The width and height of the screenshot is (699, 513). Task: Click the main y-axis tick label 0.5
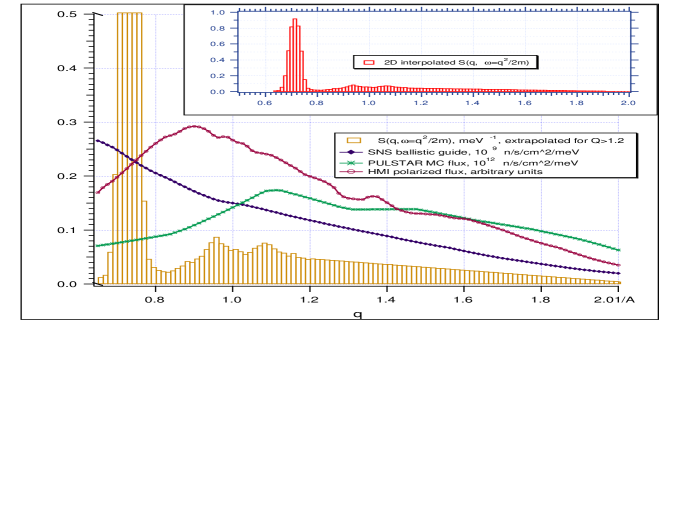point(67,14)
